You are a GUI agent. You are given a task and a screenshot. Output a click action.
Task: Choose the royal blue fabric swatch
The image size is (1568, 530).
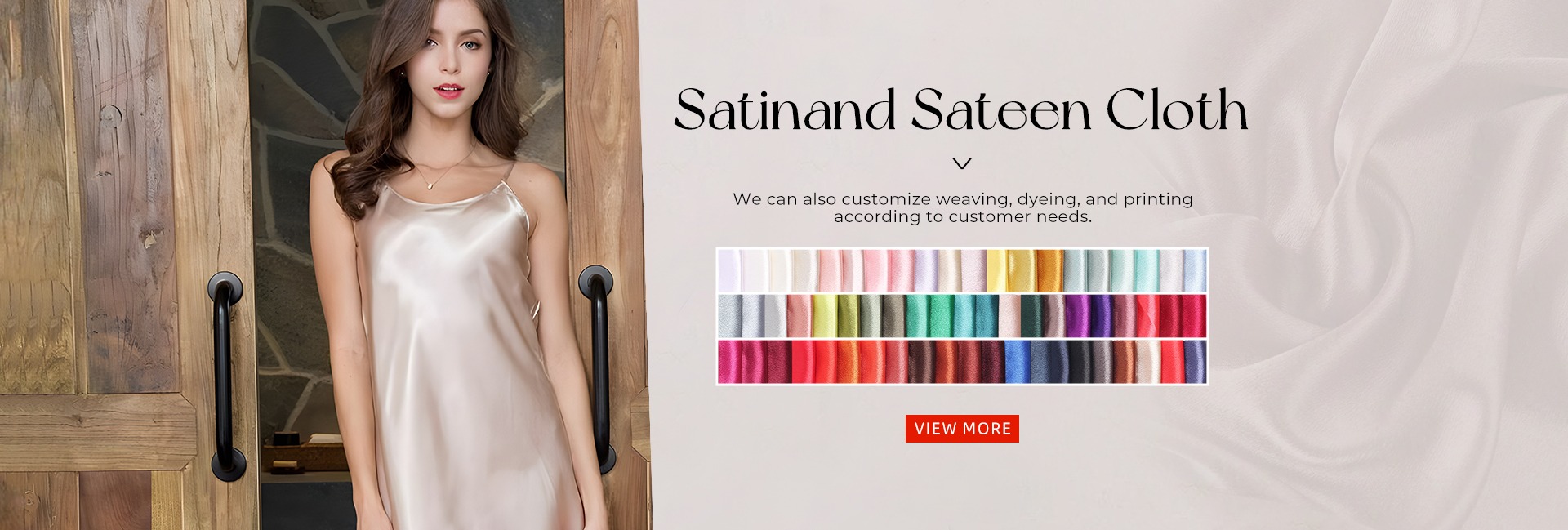[x=1018, y=362]
